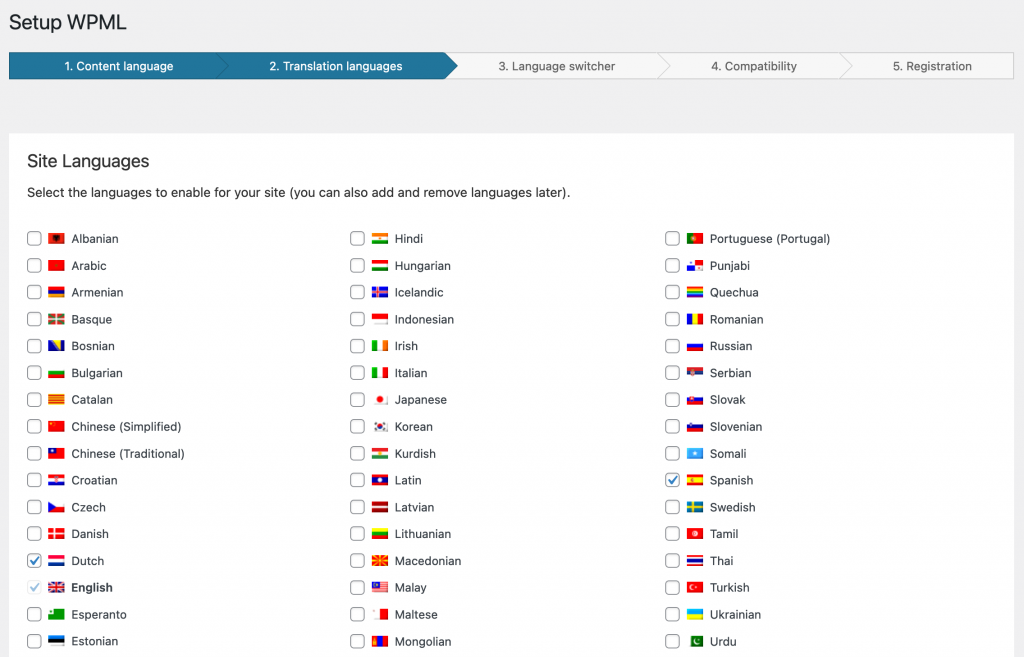Select the Translation languages step
Viewport: 1024px width, 657px height.
click(x=336, y=66)
